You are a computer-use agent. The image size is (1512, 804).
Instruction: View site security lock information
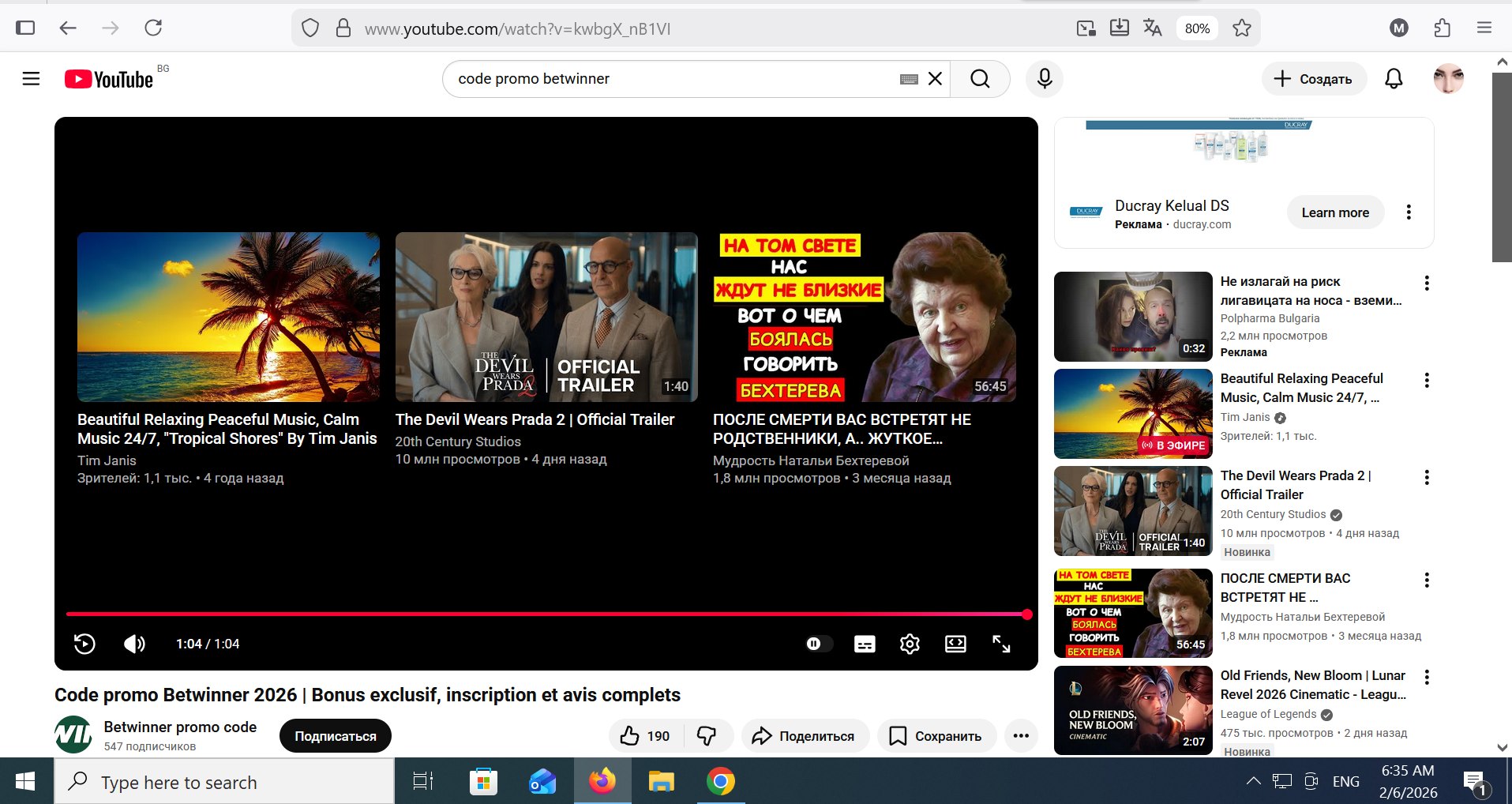[x=343, y=28]
